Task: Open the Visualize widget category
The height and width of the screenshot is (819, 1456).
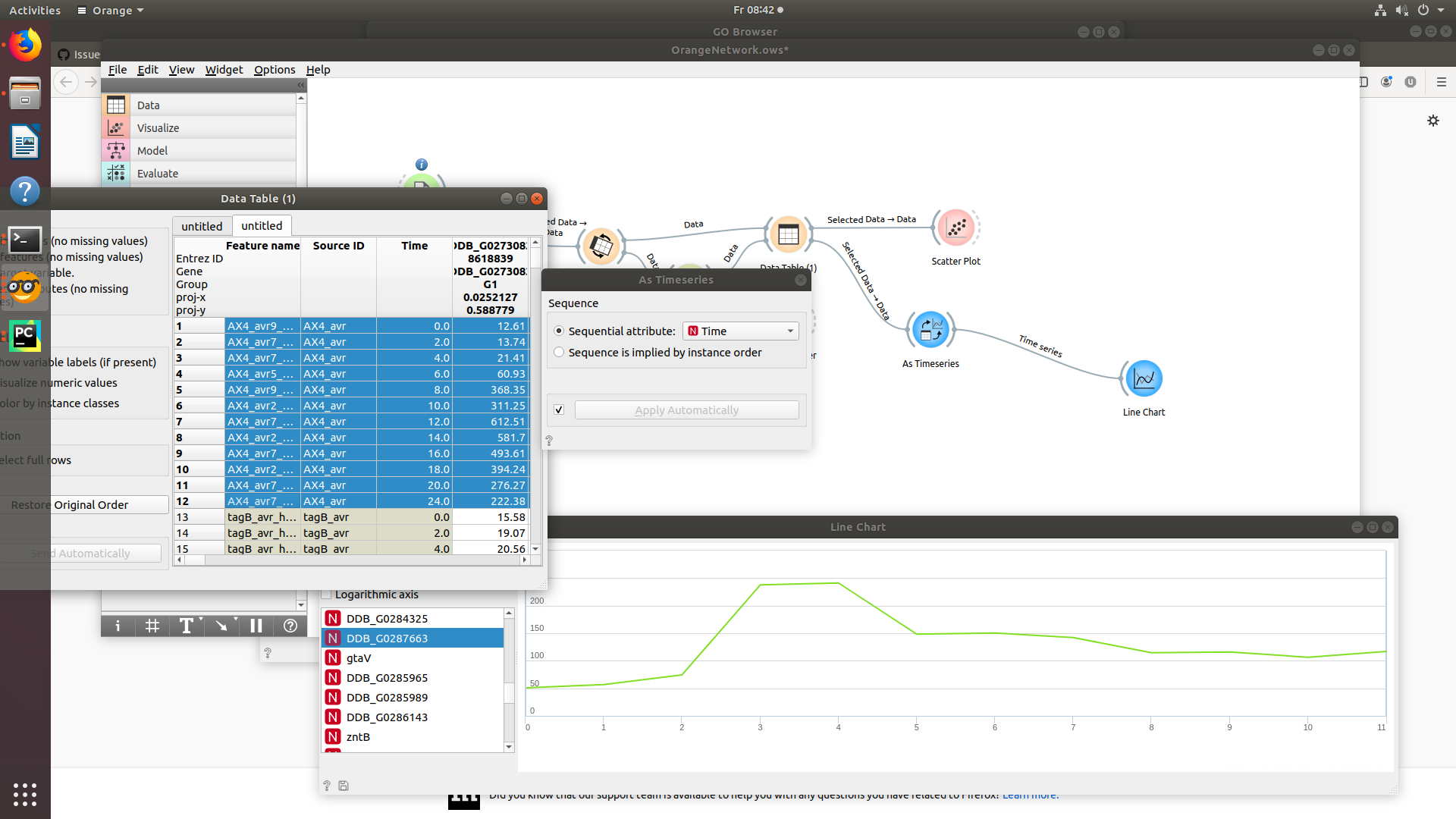Action: coord(158,127)
